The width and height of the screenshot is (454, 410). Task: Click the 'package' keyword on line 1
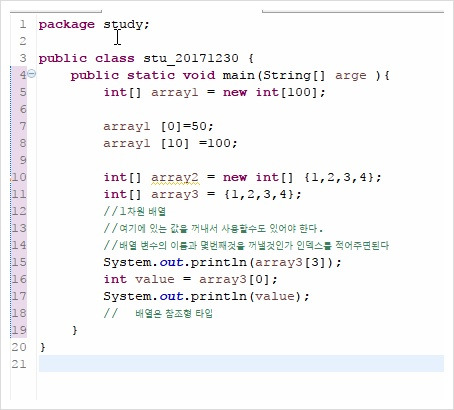(x=67, y=25)
